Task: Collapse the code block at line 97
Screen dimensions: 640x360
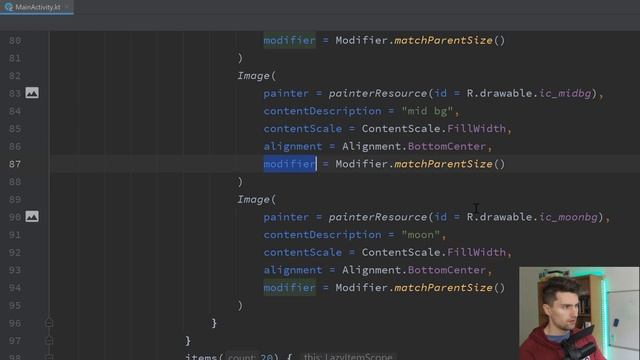Action: coord(49,341)
